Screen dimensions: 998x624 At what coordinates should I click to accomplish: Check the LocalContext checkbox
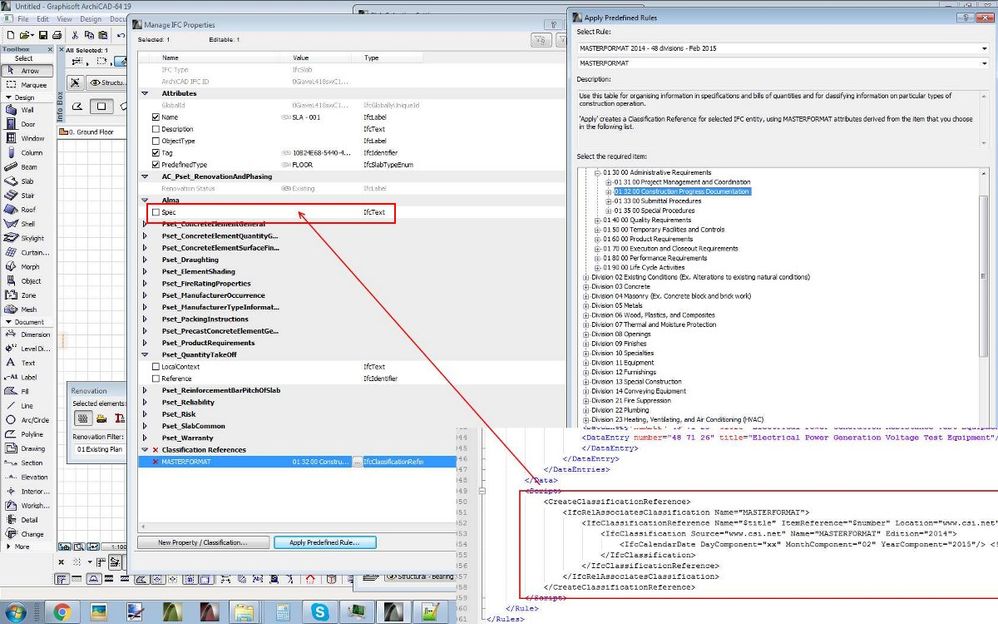[156, 367]
